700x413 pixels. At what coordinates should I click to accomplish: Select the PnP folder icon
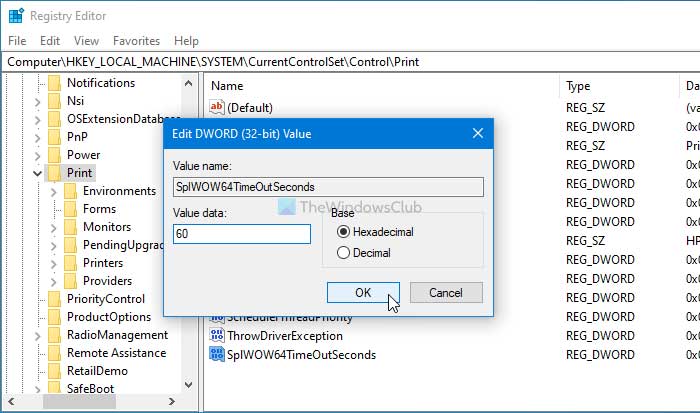[54, 137]
